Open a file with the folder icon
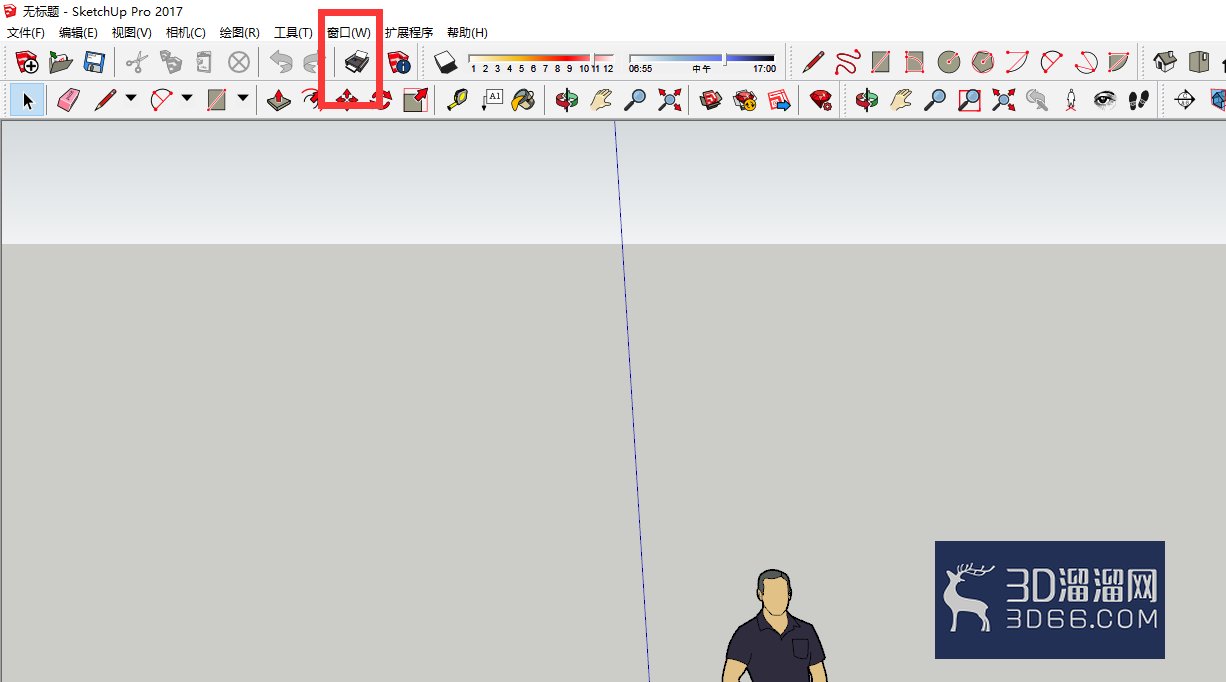The height and width of the screenshot is (682, 1226). (x=61, y=63)
